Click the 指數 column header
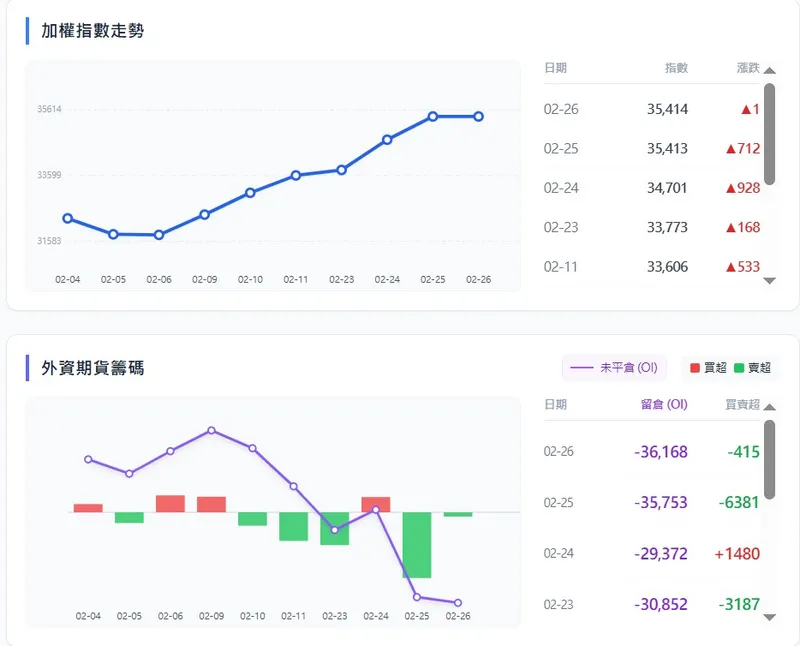Screen dimensions: 800x646 coord(676,68)
